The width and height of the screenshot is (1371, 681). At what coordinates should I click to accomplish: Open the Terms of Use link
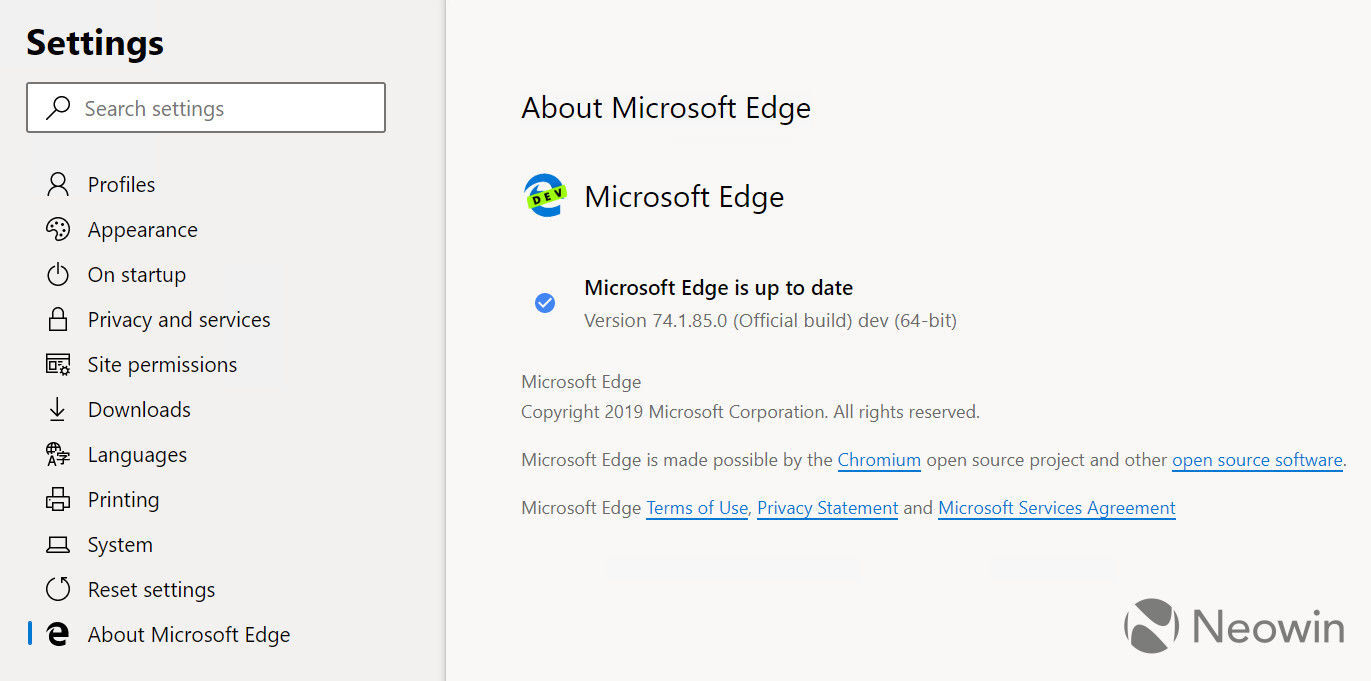point(696,507)
